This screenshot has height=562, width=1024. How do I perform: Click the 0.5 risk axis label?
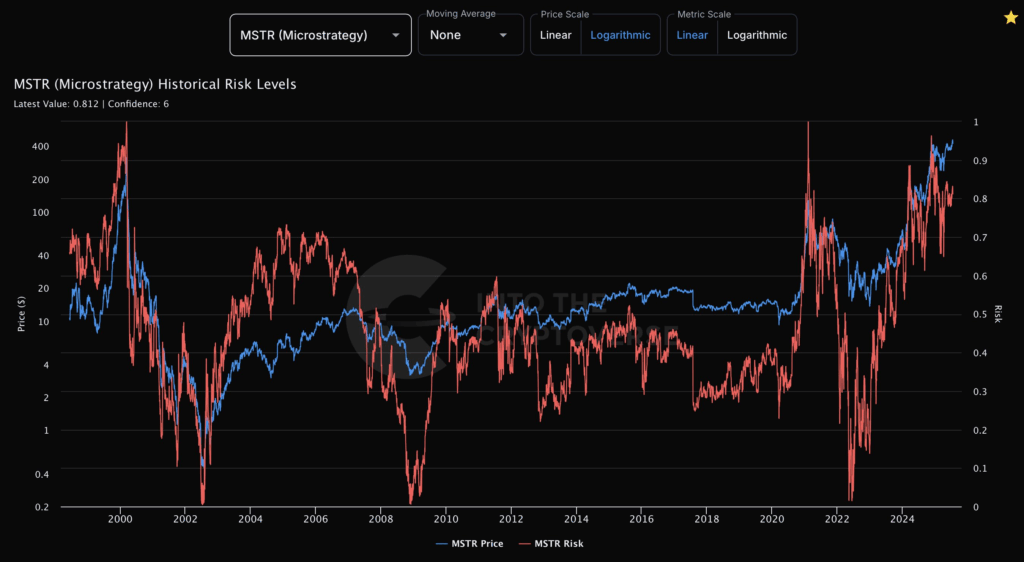click(979, 315)
